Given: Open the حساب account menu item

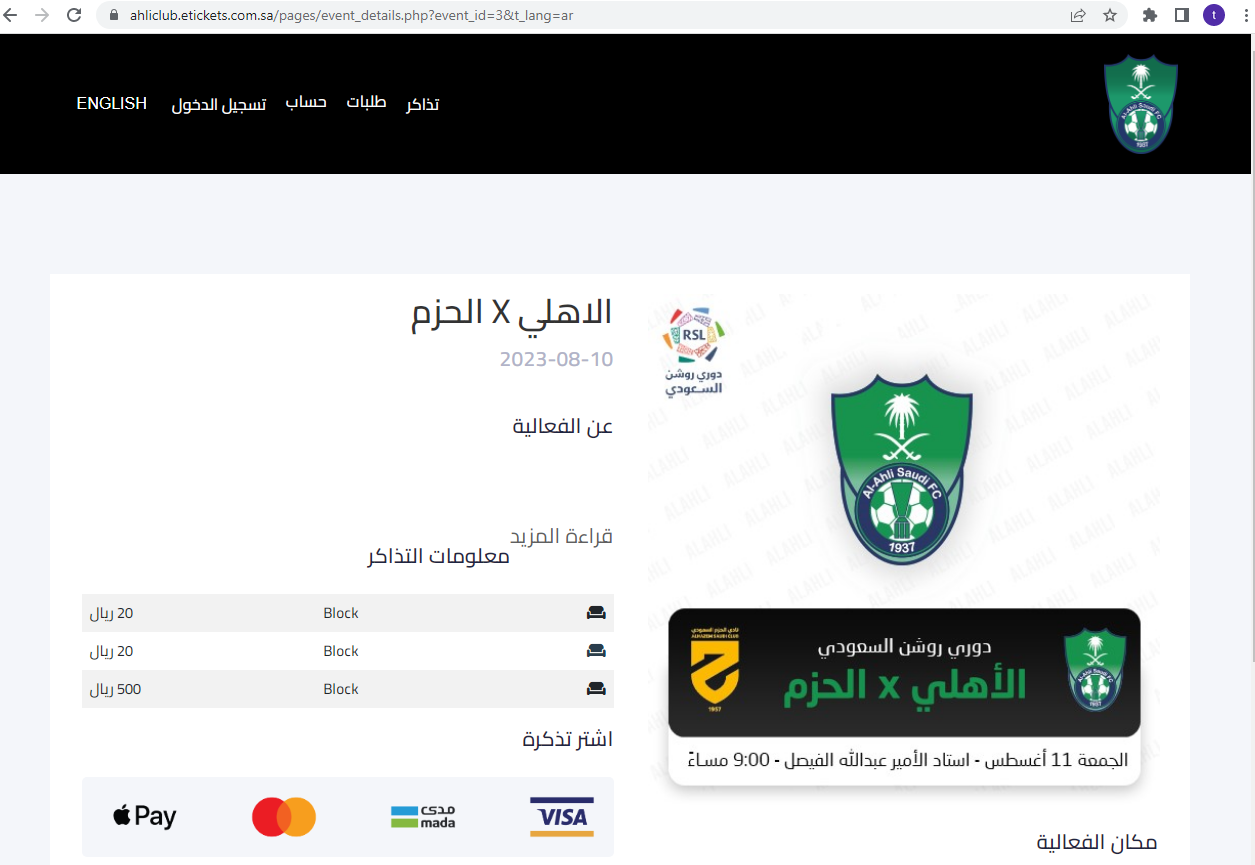Looking at the screenshot, I should click(306, 103).
